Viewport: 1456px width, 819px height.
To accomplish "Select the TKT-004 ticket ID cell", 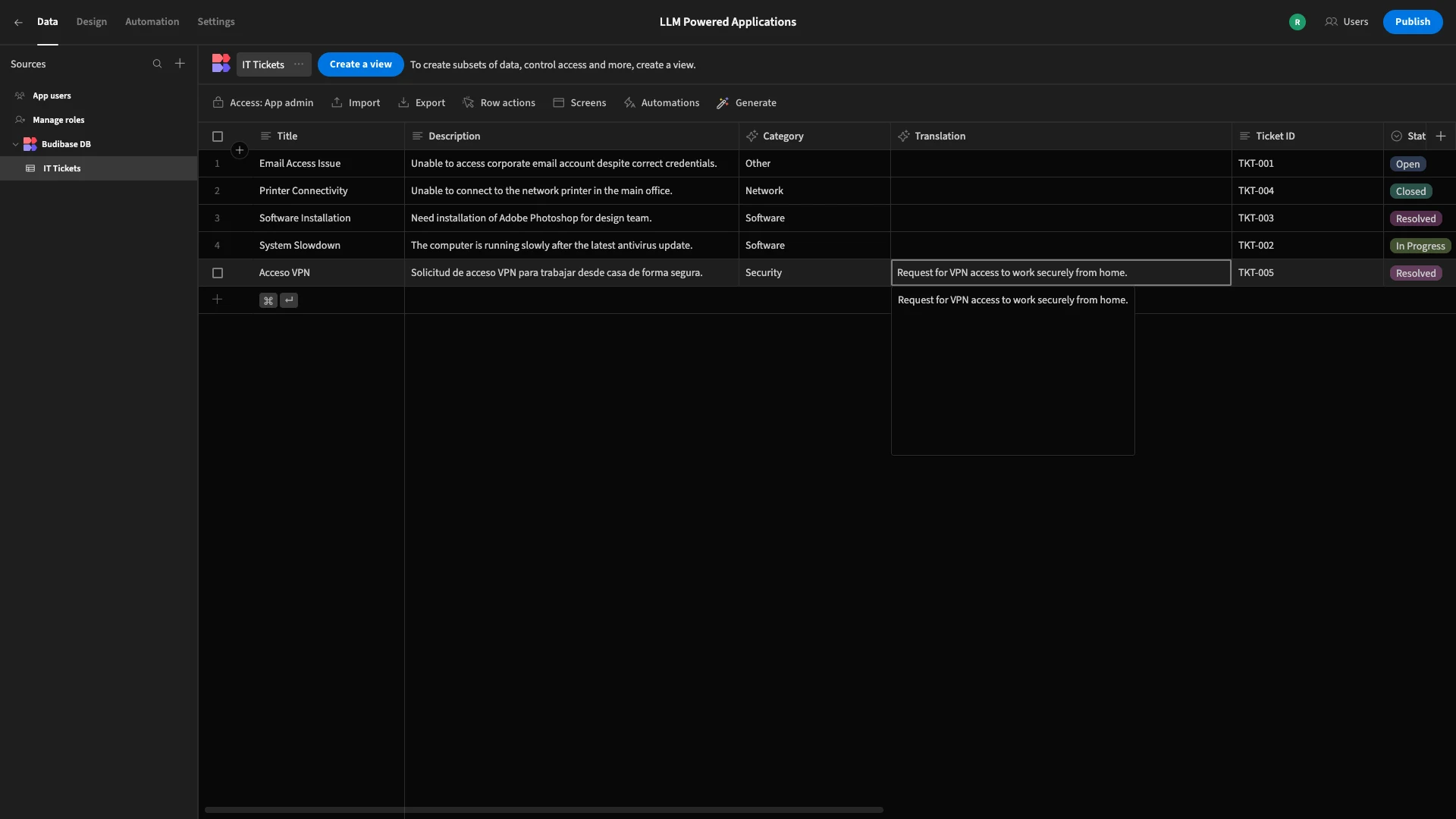I will tap(1307, 191).
